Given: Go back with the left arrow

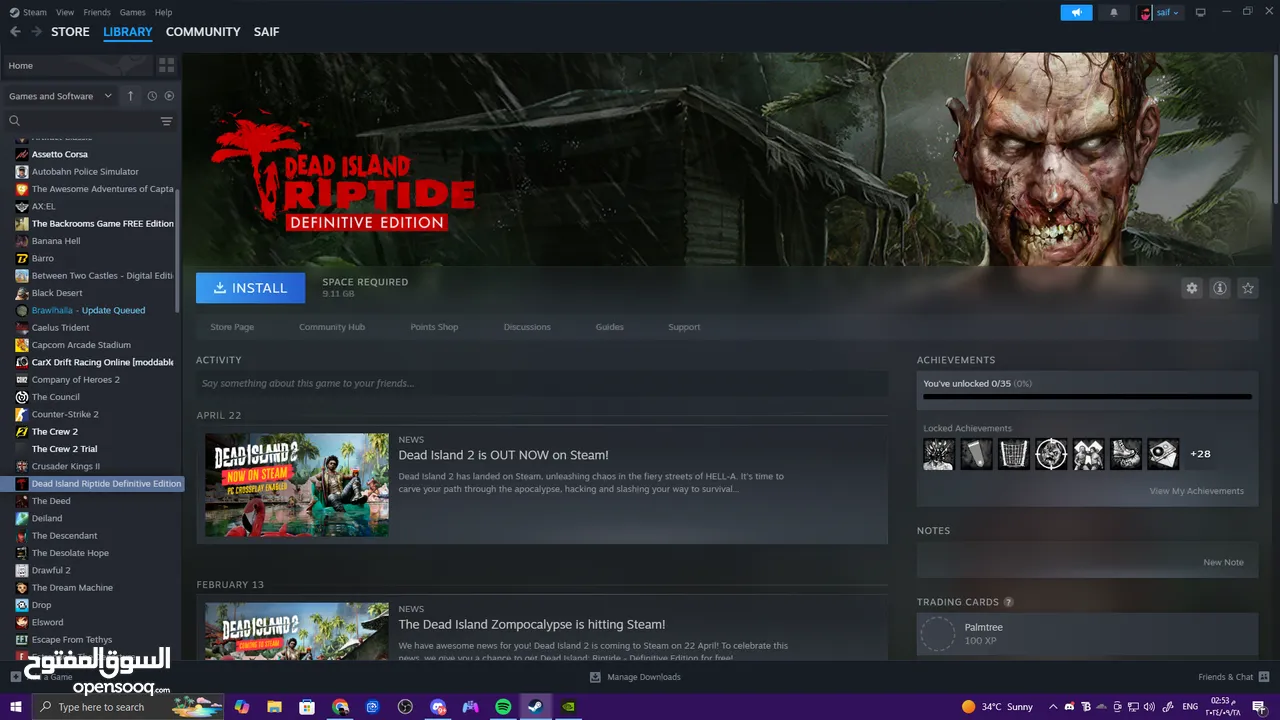Looking at the screenshot, I should pyautogui.click(x=15, y=32).
